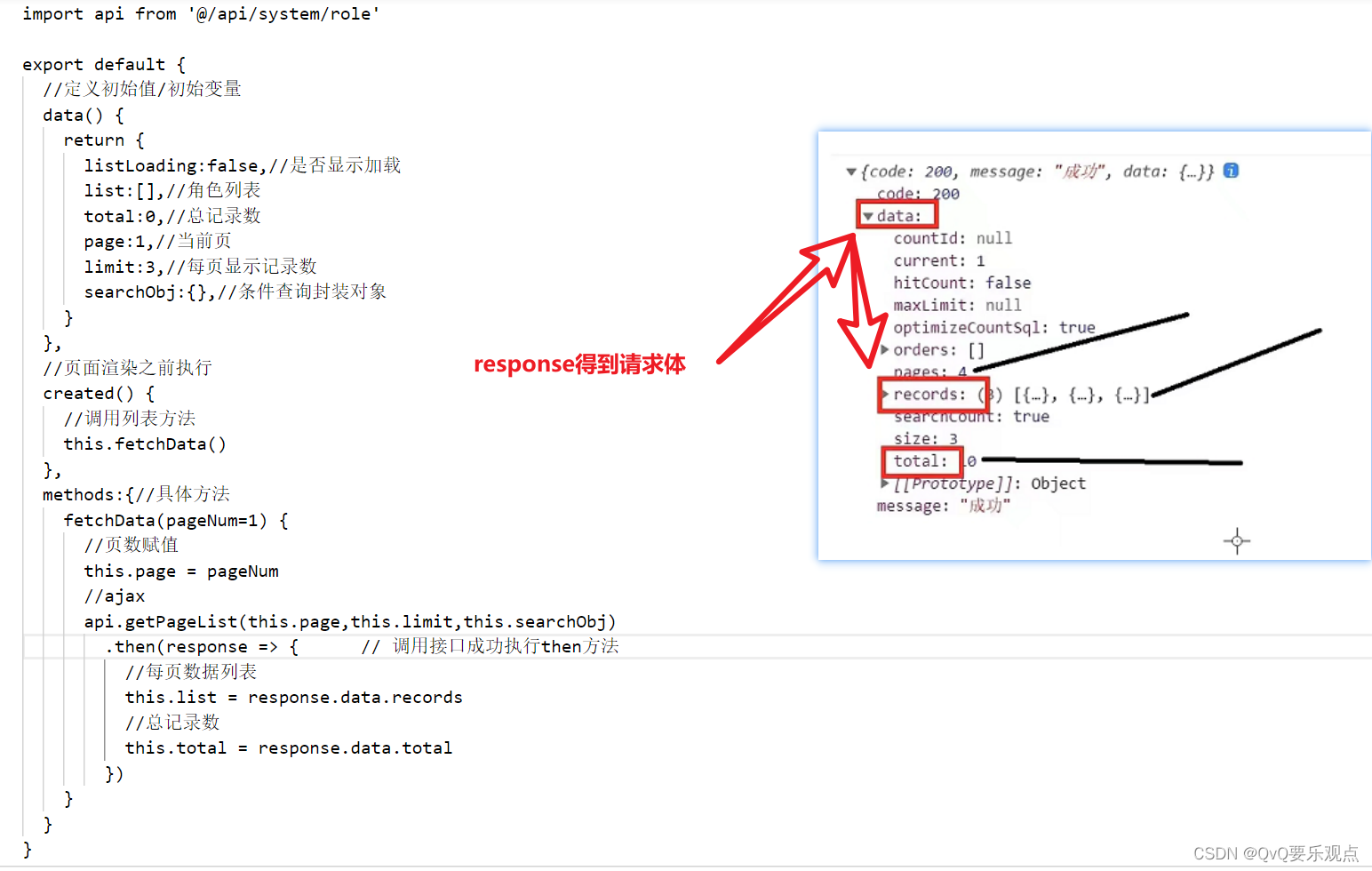Screen dimensions: 1372x871
Task: Click the '//总记录数' comment above this.total
Action: [172, 723]
